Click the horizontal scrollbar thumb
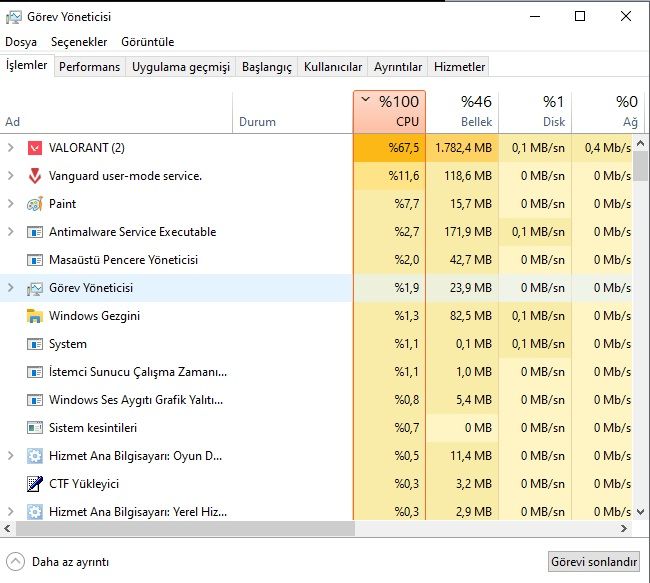 click(185, 529)
